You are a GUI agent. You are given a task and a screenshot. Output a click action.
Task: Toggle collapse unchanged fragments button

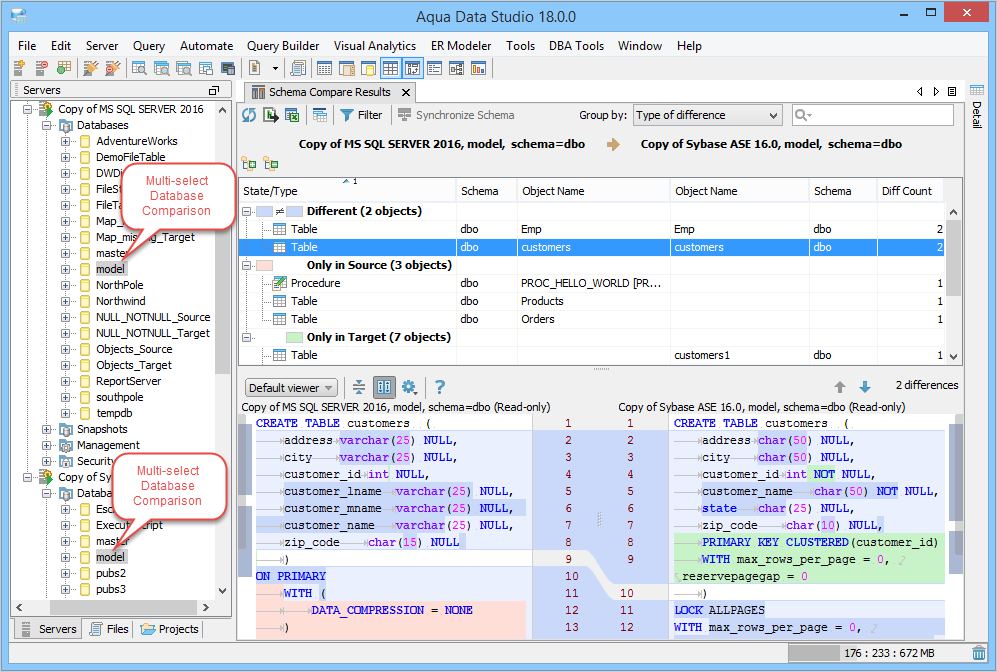click(359, 387)
